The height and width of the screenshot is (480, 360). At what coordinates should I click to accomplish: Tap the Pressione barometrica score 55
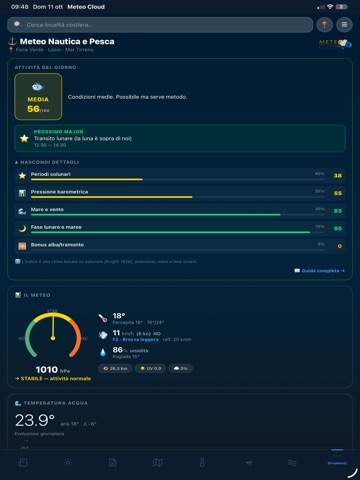(338, 193)
